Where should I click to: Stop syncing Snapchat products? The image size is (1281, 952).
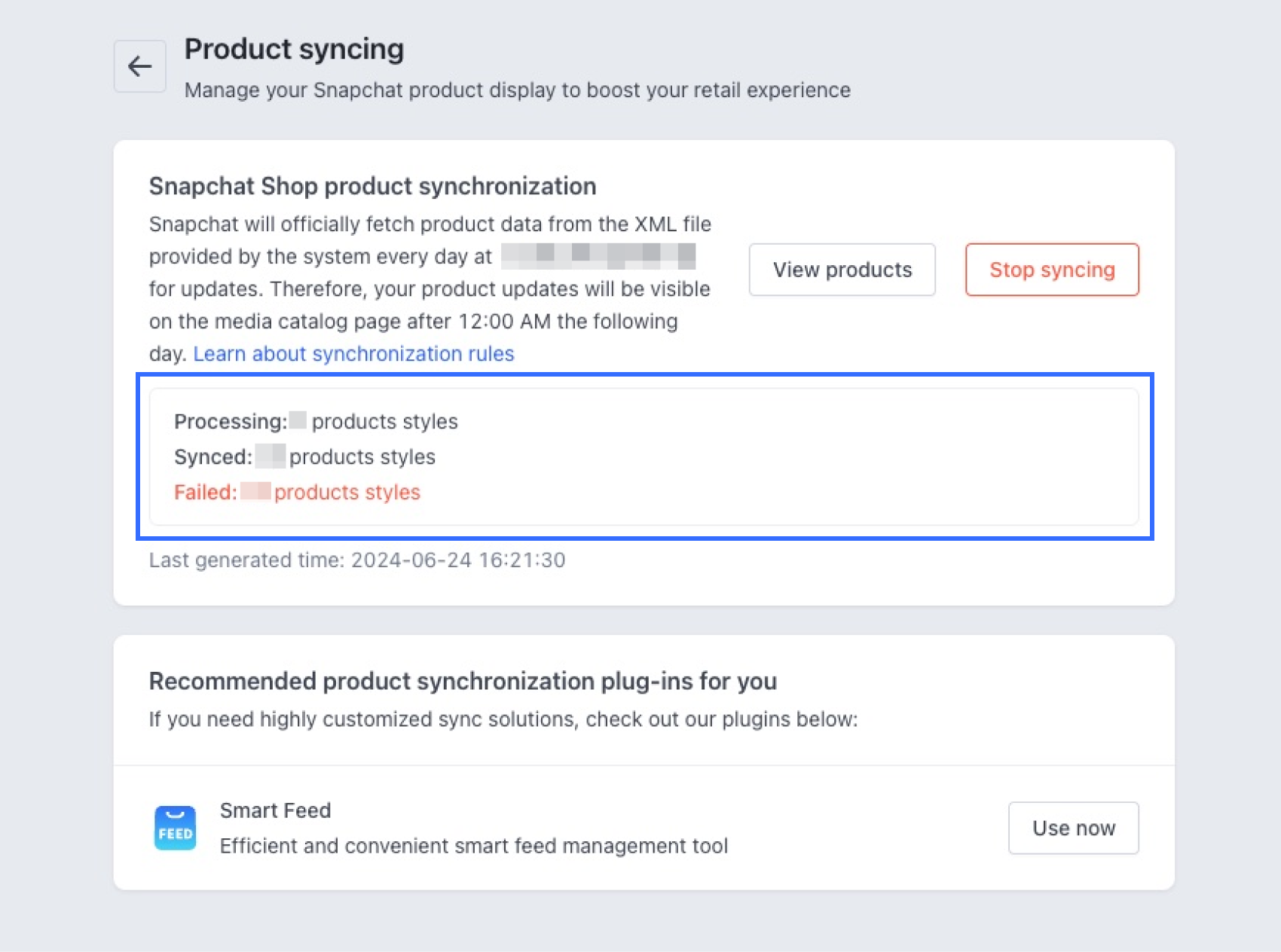click(x=1051, y=270)
